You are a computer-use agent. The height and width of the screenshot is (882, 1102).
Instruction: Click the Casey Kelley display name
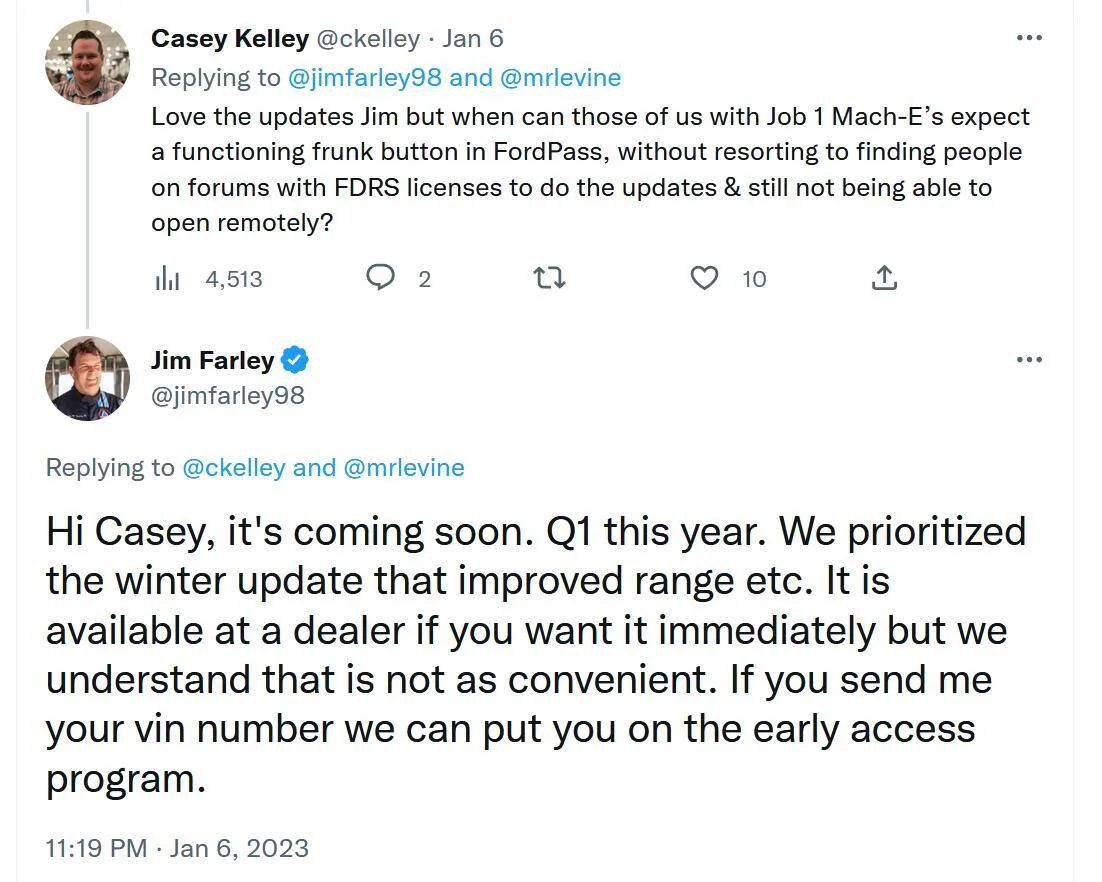(230, 39)
